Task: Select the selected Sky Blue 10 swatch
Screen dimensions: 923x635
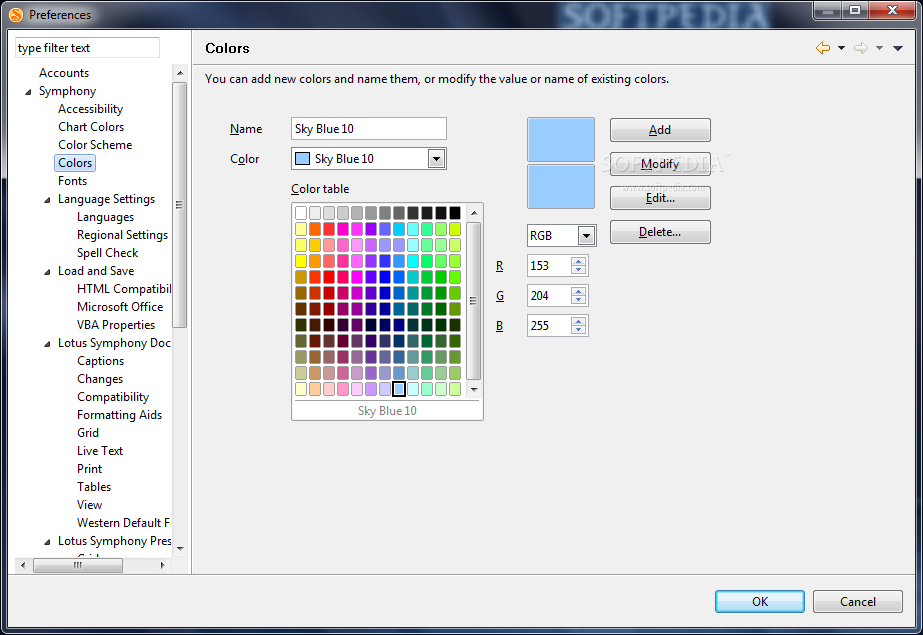Action: point(399,389)
